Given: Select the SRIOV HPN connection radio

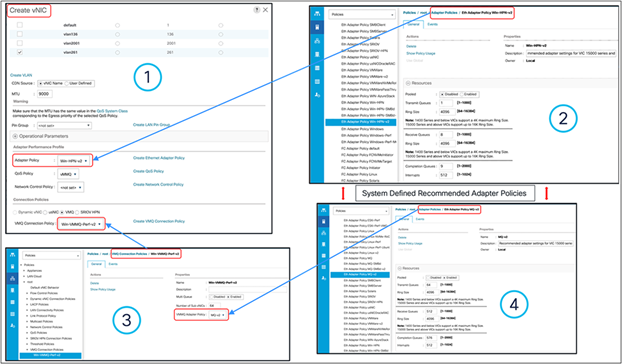Looking at the screenshot, I should click(x=77, y=213).
